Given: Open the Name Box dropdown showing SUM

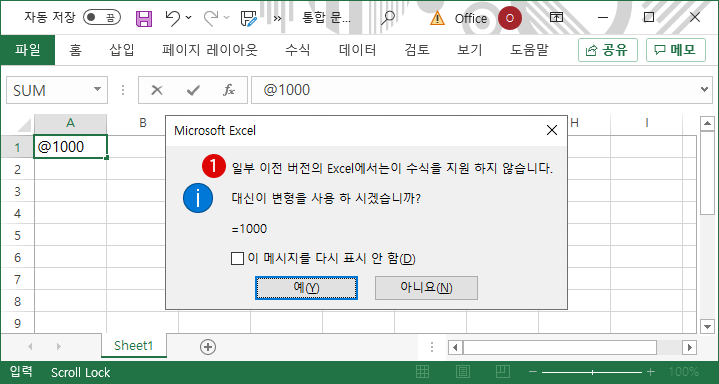Looking at the screenshot, I should 97,89.
